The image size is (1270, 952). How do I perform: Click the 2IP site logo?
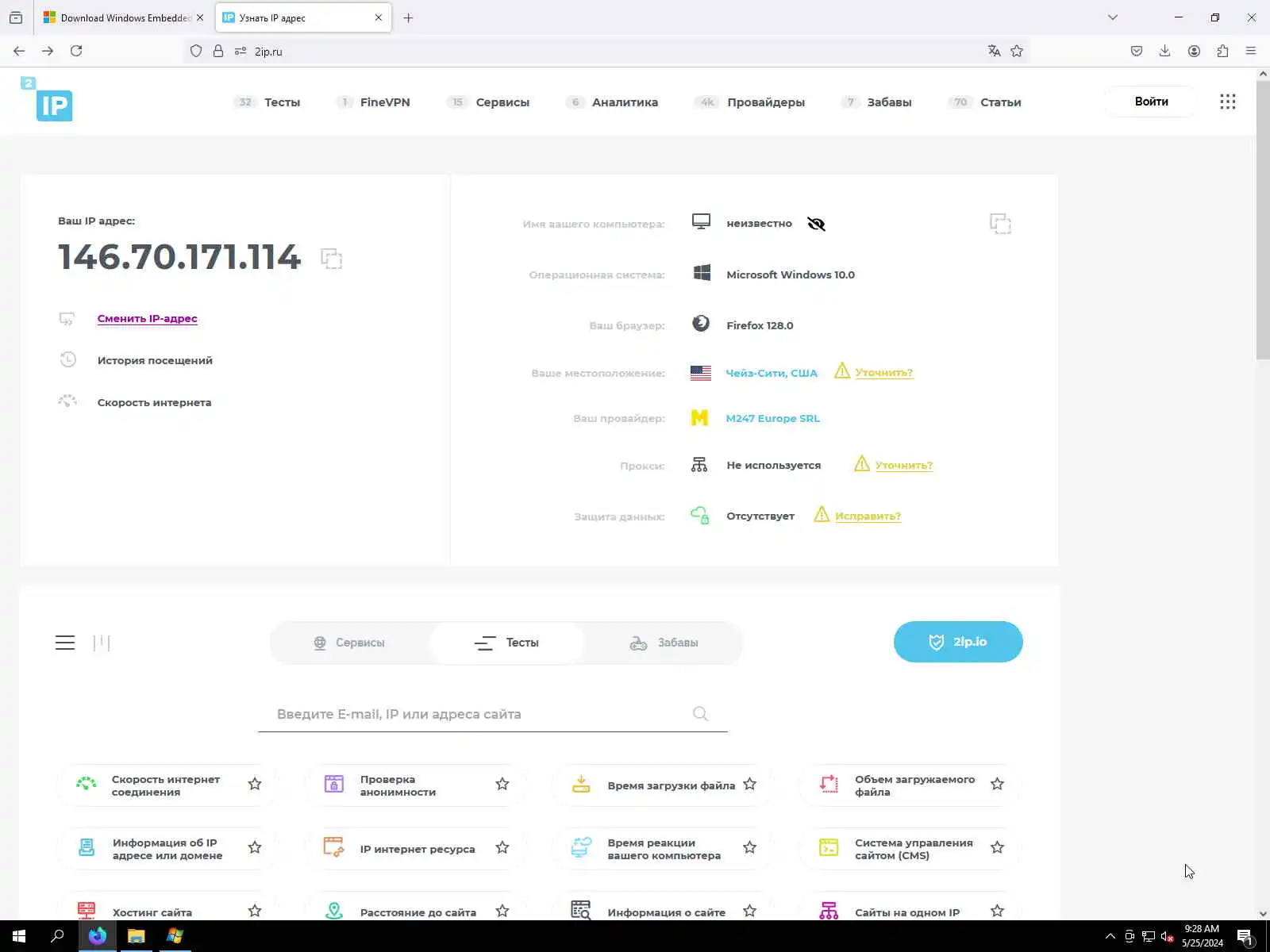tap(47, 98)
